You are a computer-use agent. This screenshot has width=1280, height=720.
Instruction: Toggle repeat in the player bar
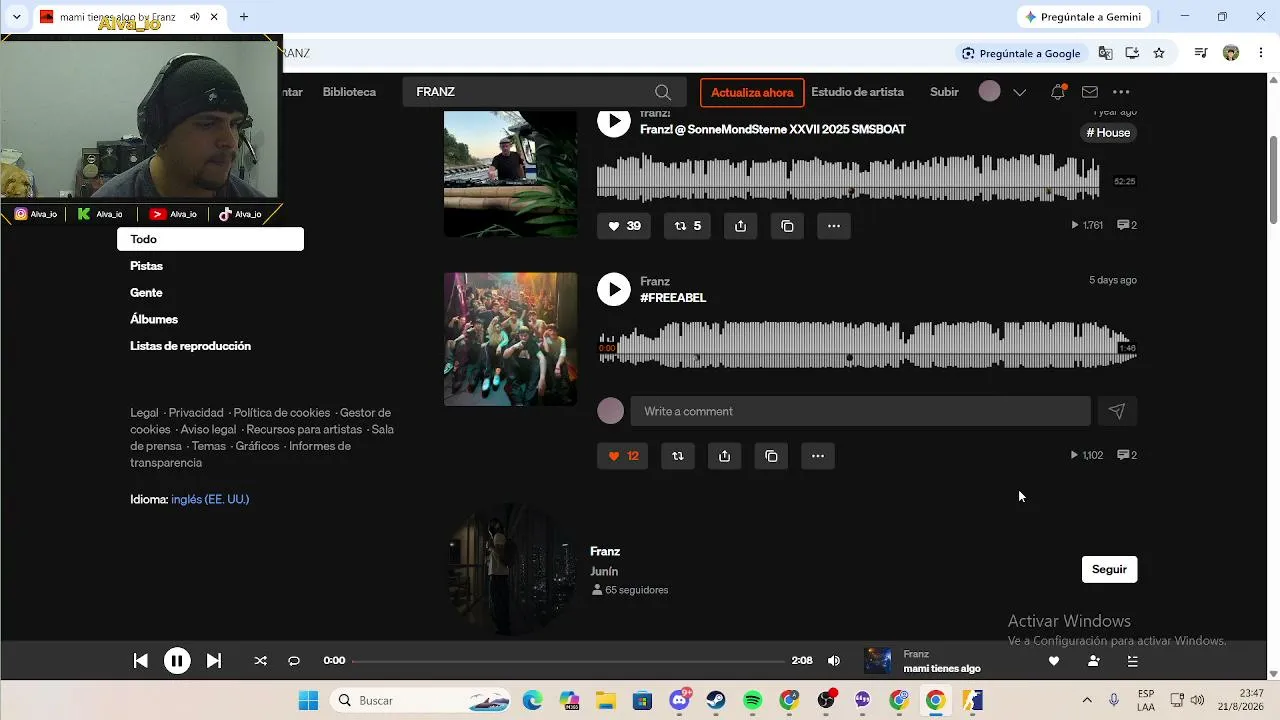click(x=294, y=661)
